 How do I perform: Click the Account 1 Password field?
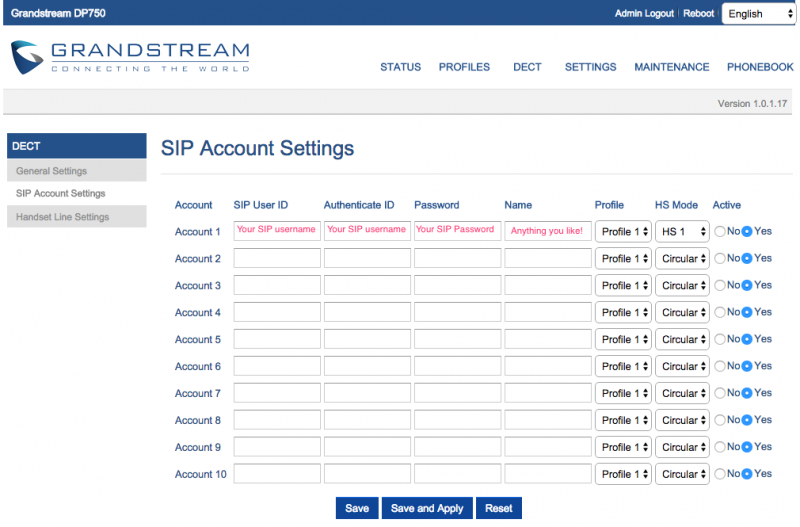coord(458,231)
